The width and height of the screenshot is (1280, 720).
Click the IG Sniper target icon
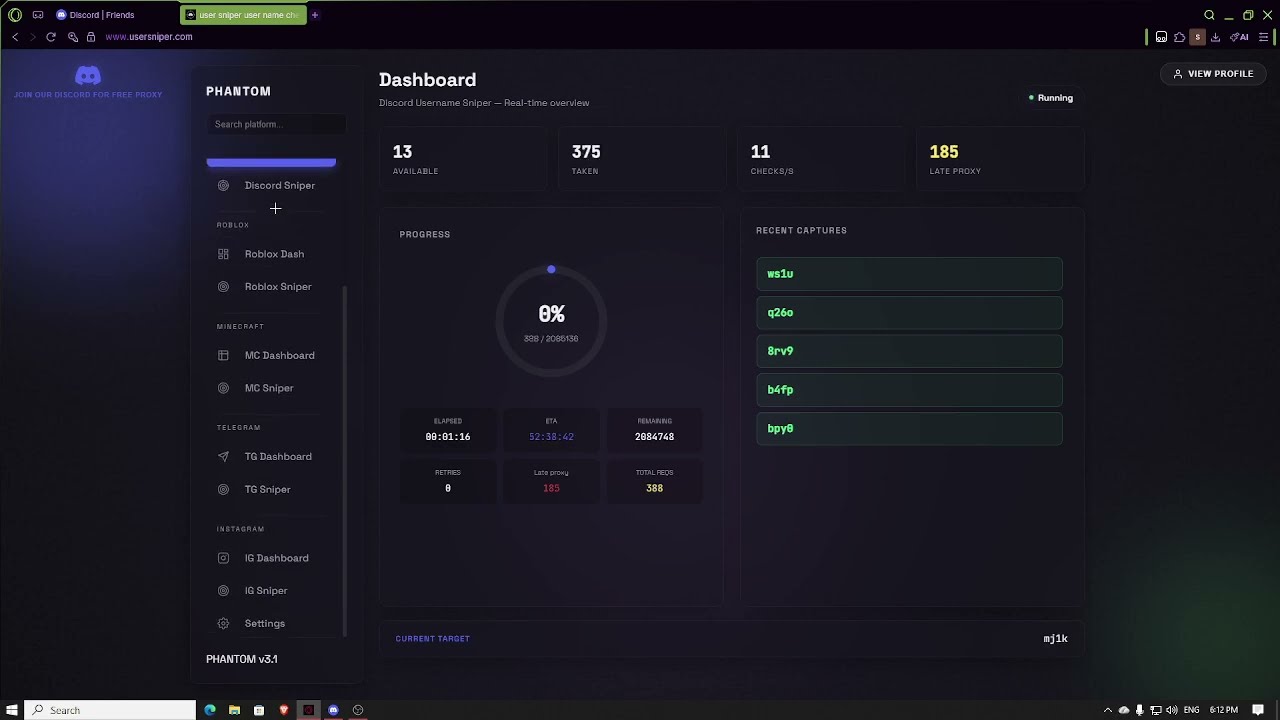223,591
